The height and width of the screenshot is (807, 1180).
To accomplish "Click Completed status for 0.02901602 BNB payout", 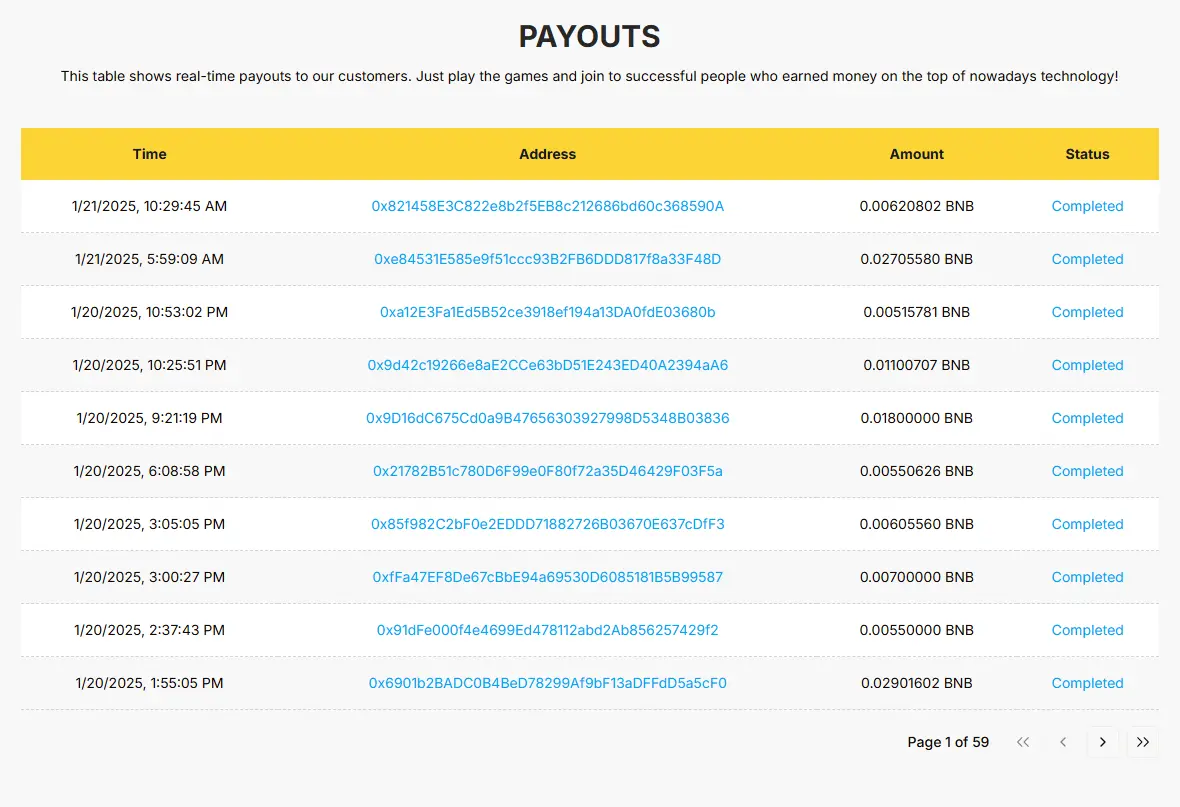I will pyautogui.click(x=1087, y=684).
